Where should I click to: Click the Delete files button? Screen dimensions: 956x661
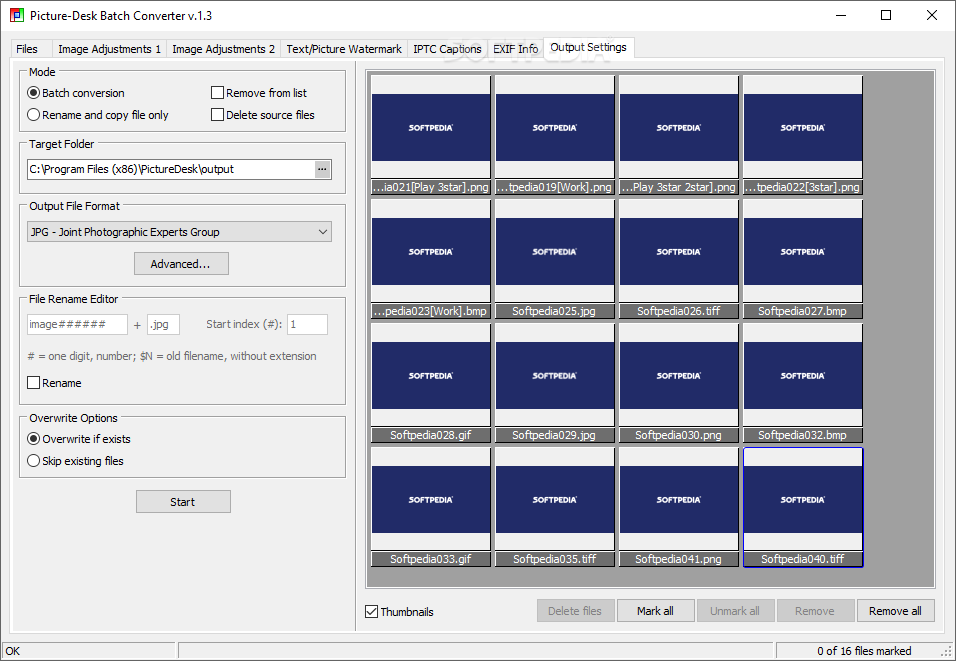(575, 611)
